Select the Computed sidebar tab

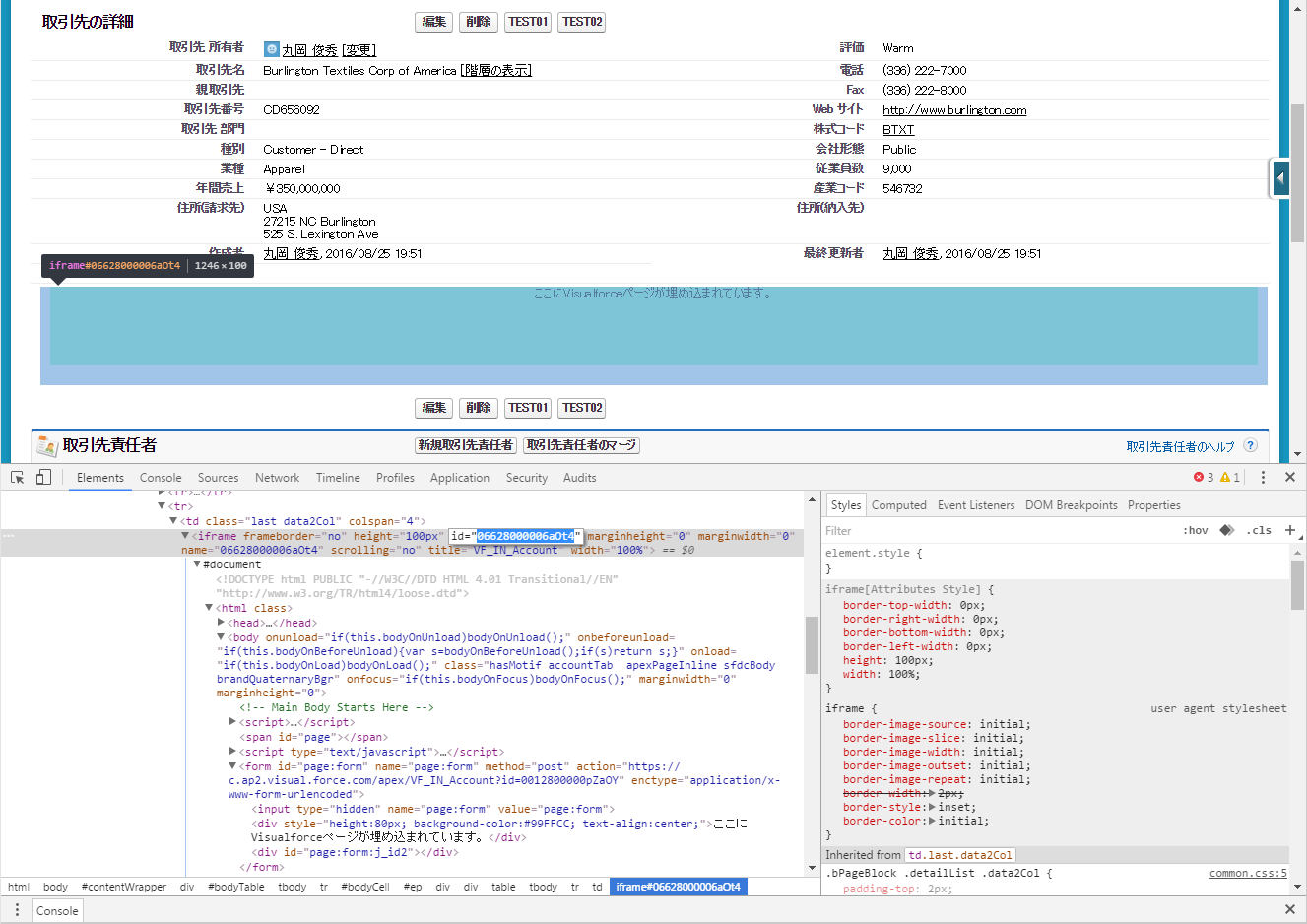(899, 505)
